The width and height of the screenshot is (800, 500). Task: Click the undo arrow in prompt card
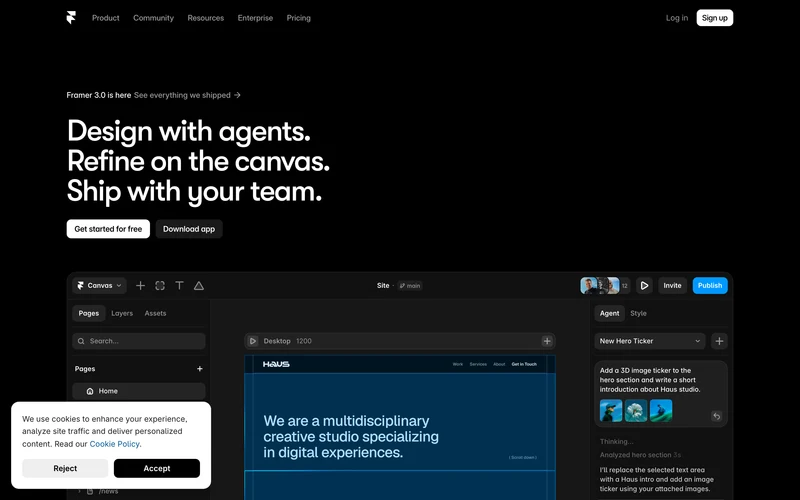pyautogui.click(x=716, y=416)
